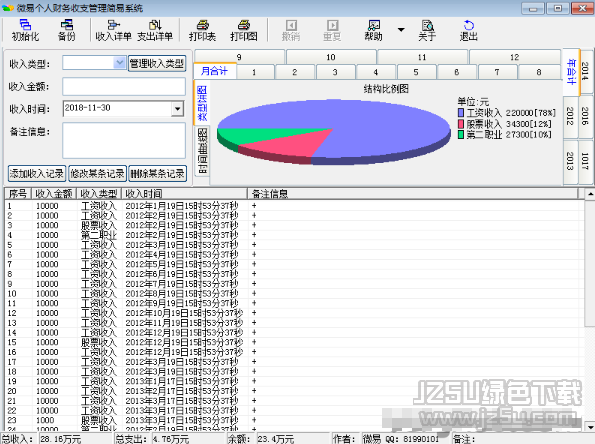Viewport: 595px width, 444px height.
Task: Click the 管理收入类型 button
Action: (x=157, y=63)
